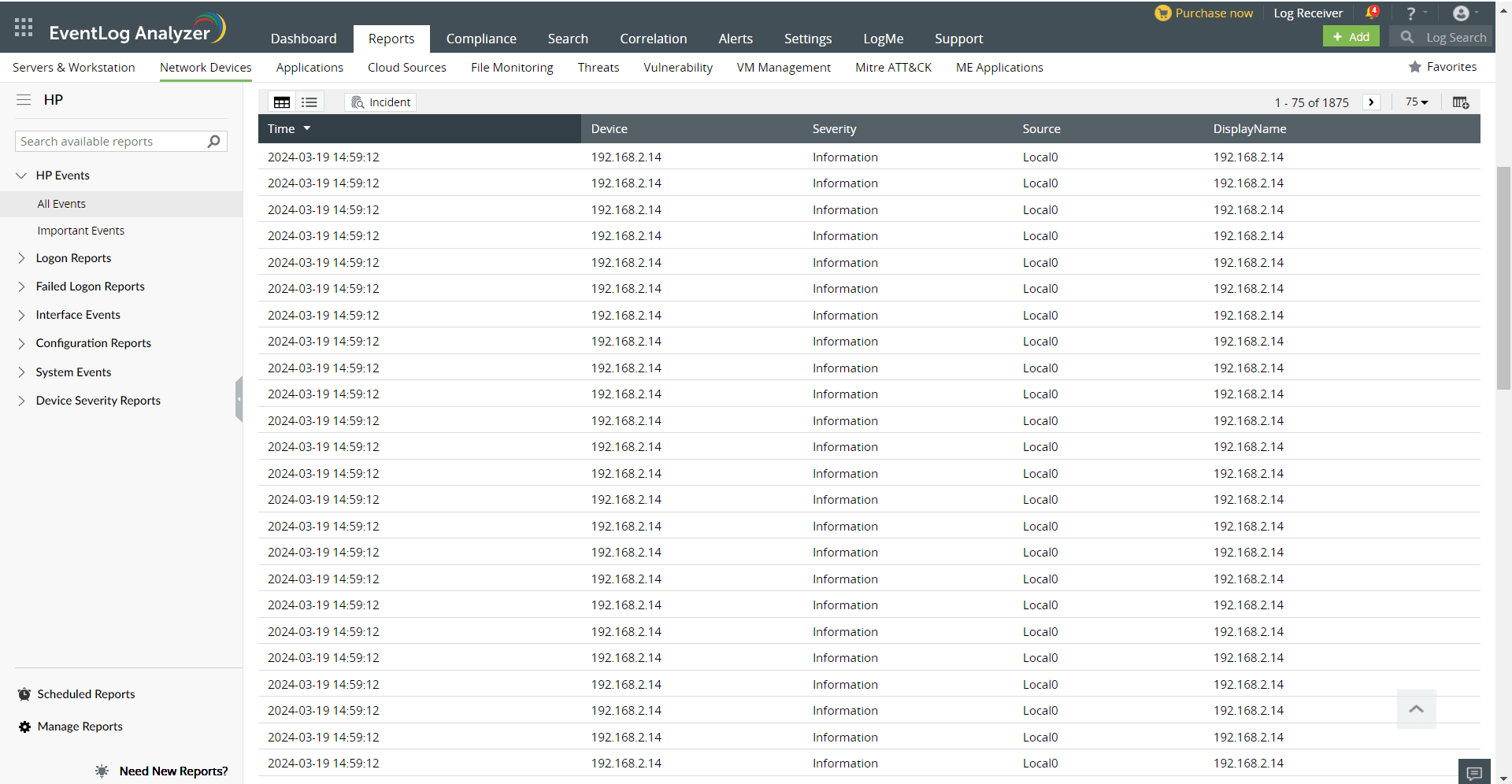Expand the Device Severity Reports group

21,401
